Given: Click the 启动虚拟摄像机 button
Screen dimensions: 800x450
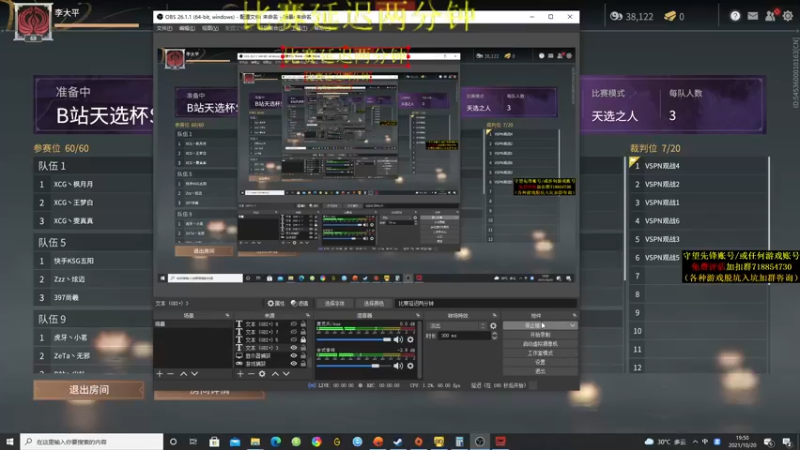Looking at the screenshot, I should pos(540,344).
